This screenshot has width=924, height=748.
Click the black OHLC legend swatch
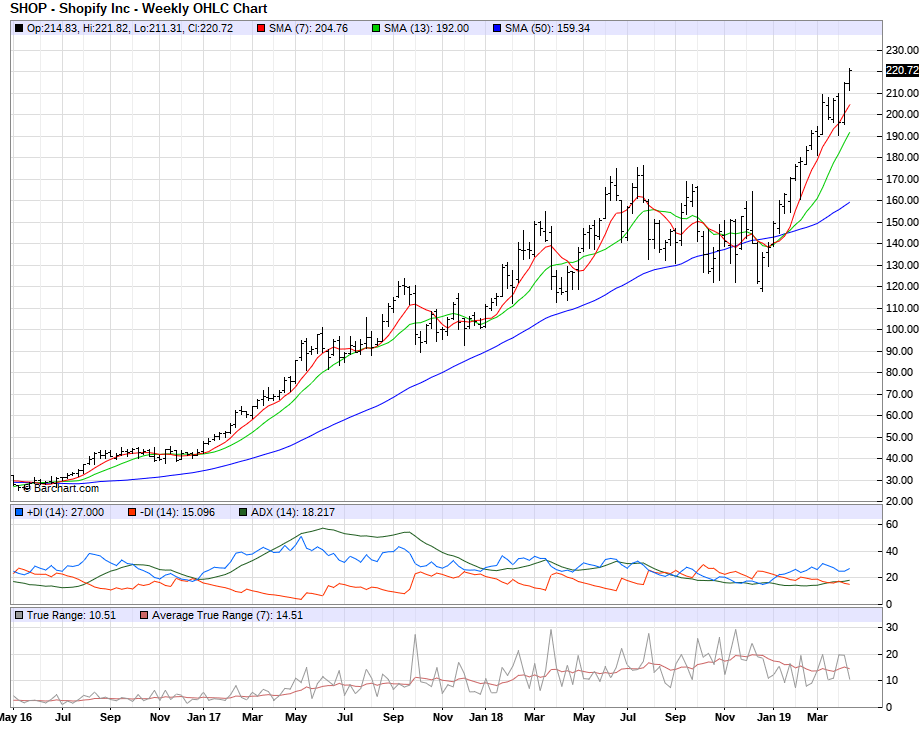tap(19, 28)
